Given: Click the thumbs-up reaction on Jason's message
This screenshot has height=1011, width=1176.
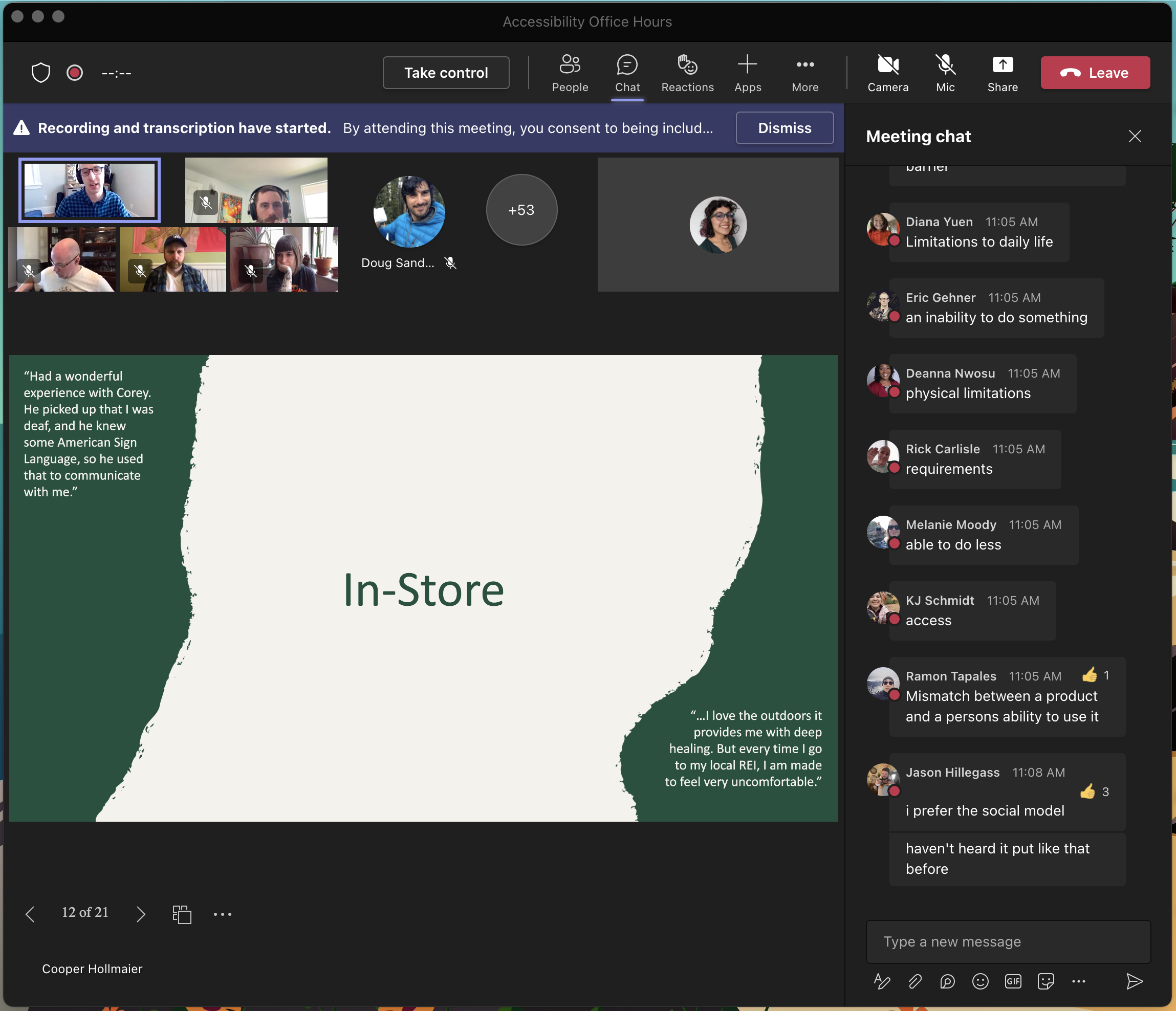Looking at the screenshot, I should pyautogui.click(x=1087, y=792).
